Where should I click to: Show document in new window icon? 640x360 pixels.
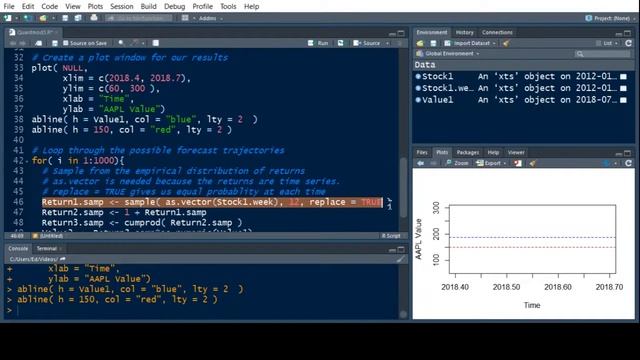point(38,43)
